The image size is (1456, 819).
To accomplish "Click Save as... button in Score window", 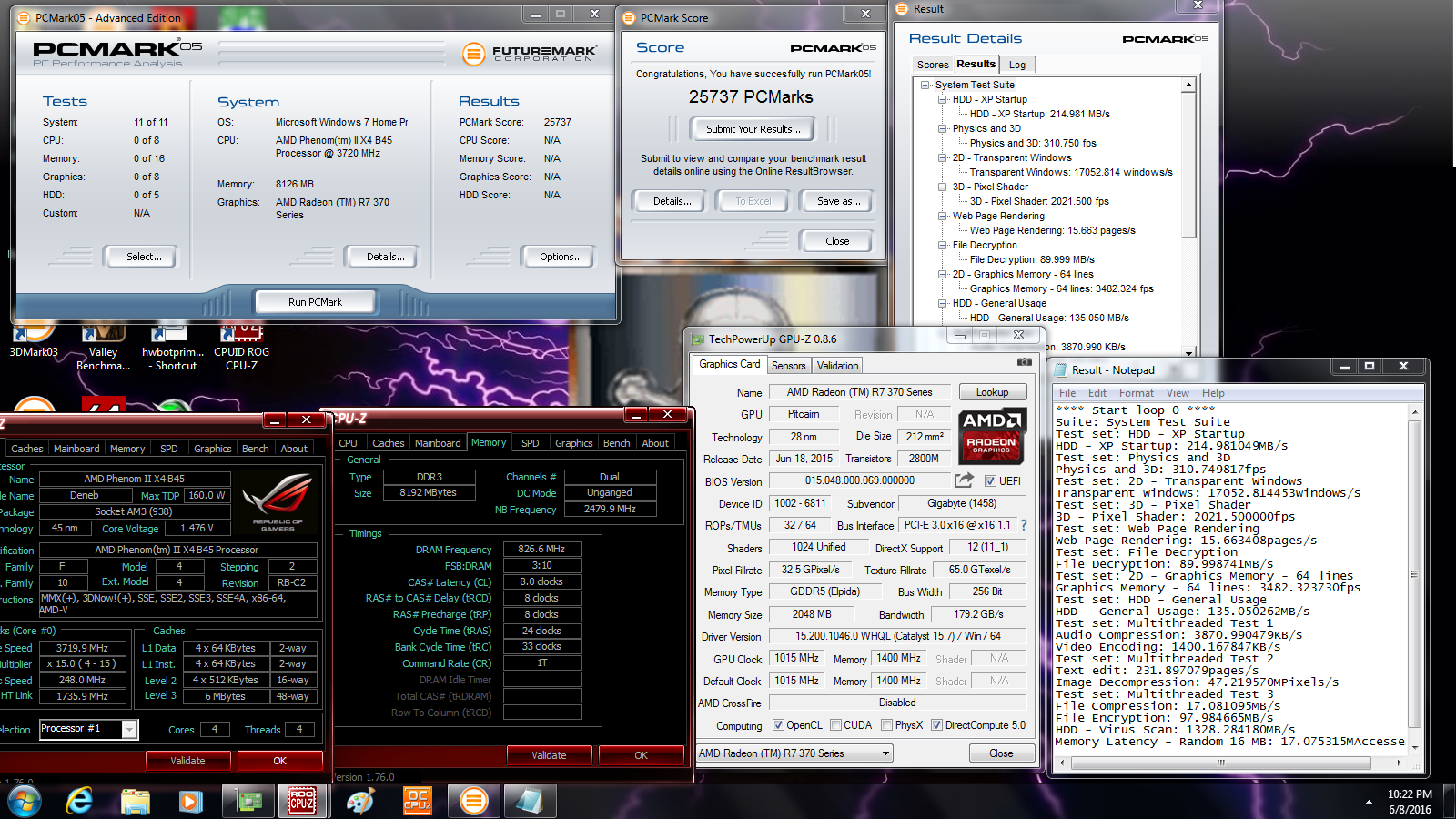I will pyautogui.click(x=838, y=201).
